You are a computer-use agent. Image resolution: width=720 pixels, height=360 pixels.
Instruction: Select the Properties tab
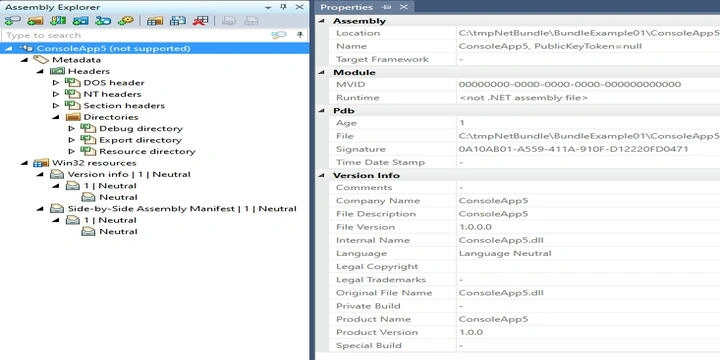[x=347, y=7]
